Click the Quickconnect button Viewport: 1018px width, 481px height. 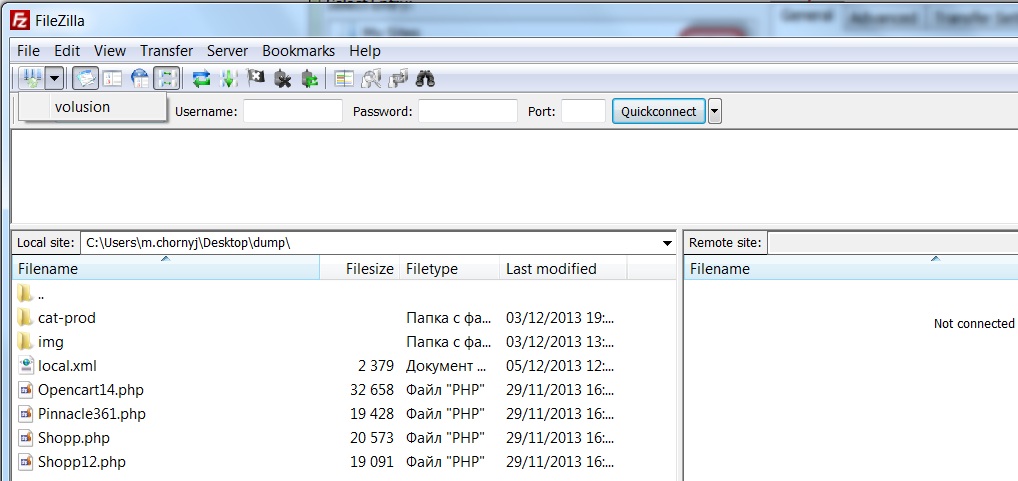click(x=658, y=111)
